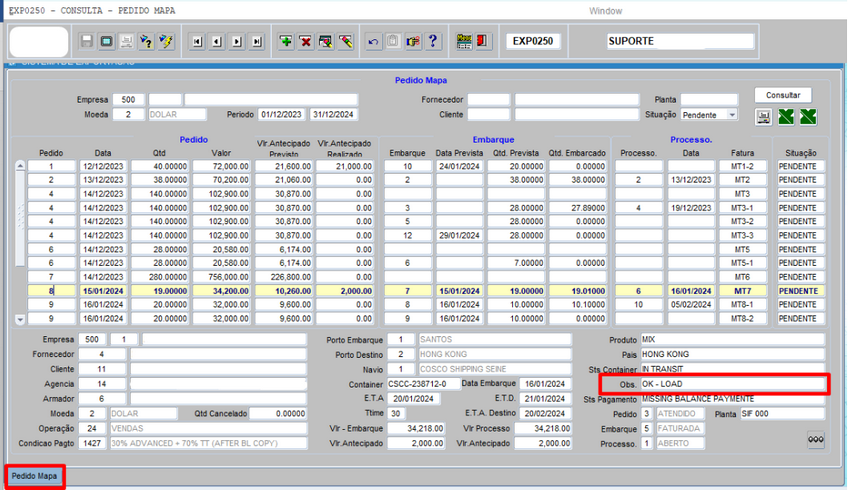The width and height of the screenshot is (848, 490).
Task: Select the Pedido Mapa tab at bottom
Action: pyautogui.click(x=35, y=477)
